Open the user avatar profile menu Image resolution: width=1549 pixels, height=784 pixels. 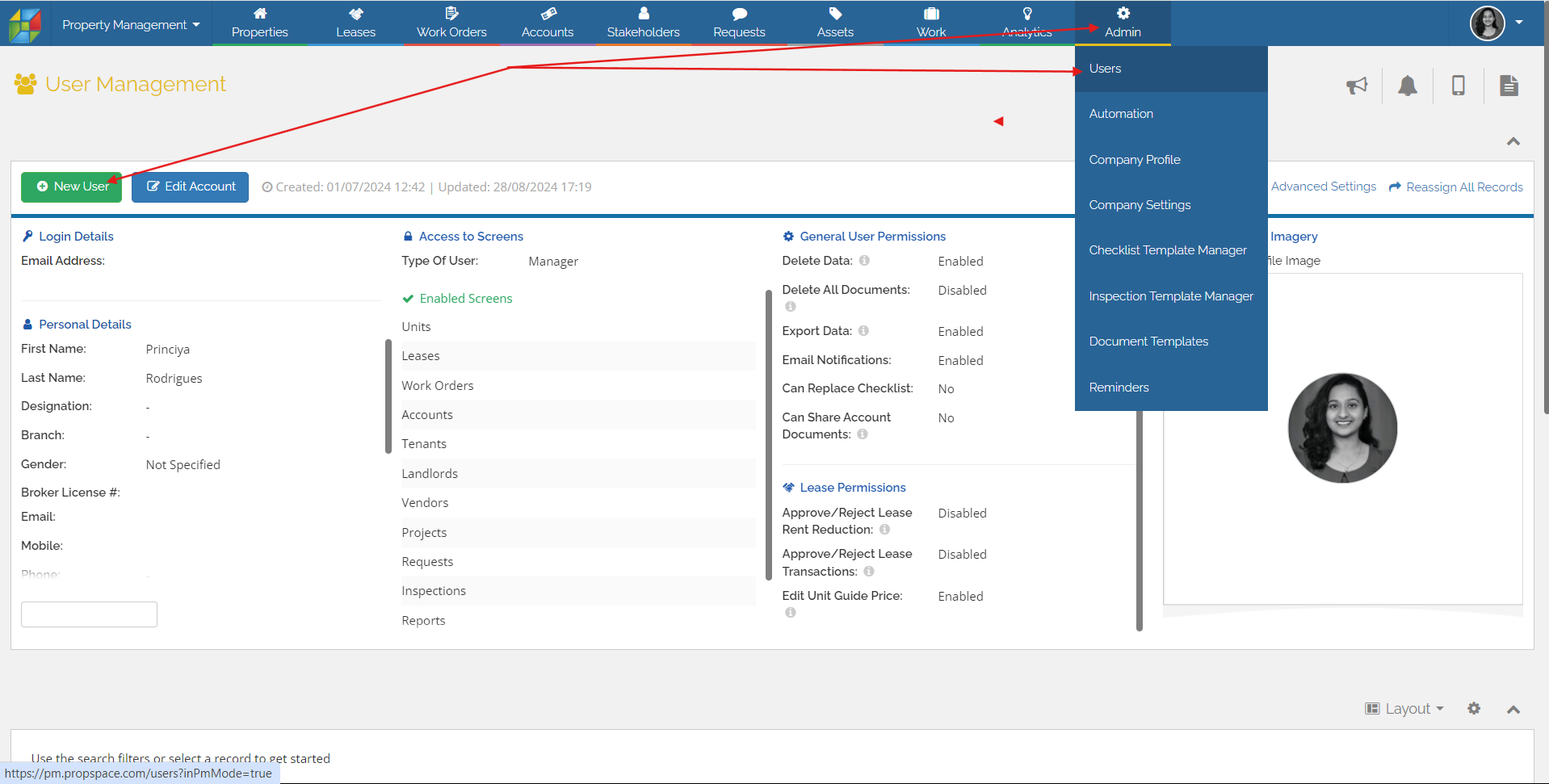[1496, 23]
